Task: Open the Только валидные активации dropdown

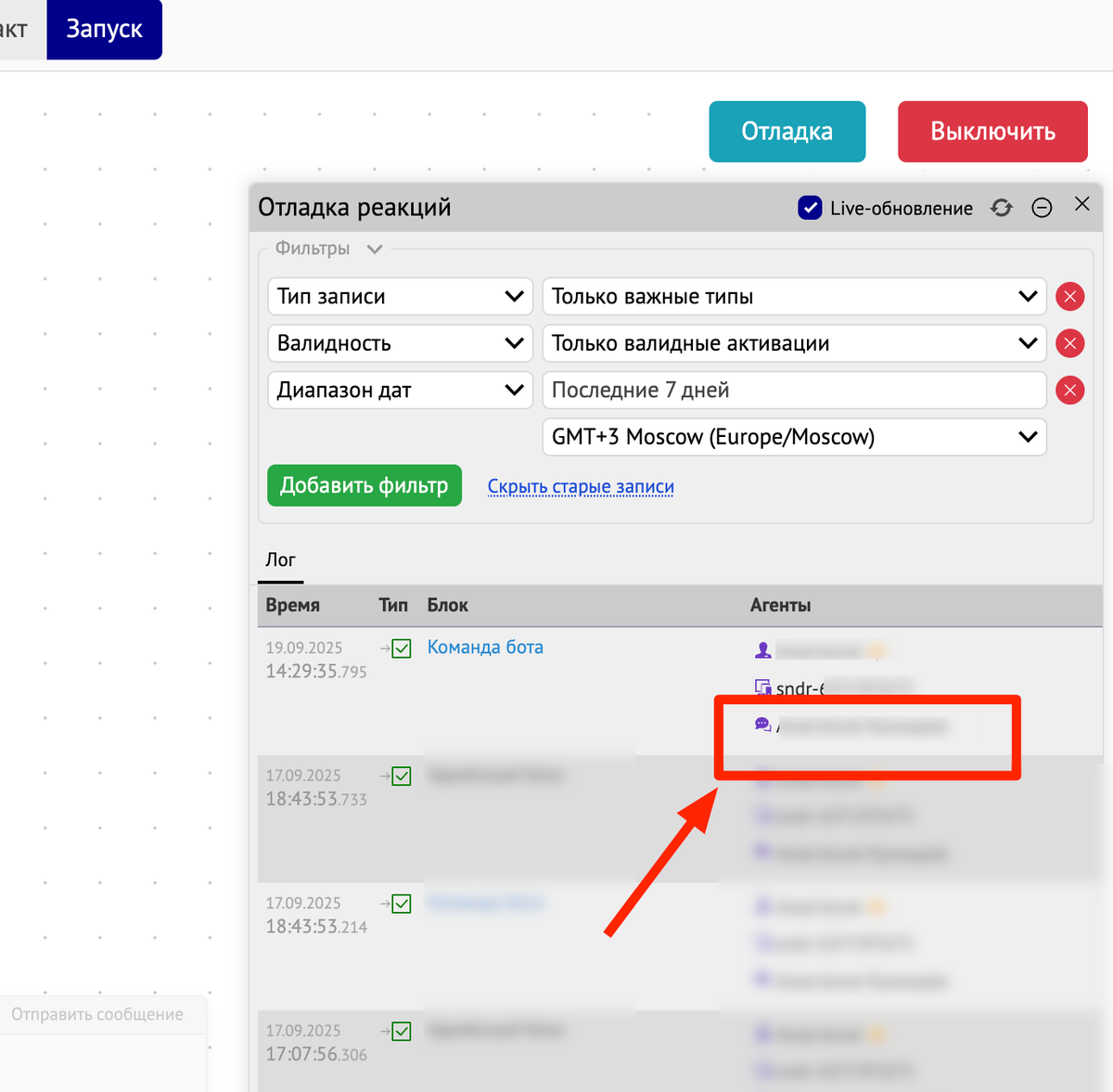Action: pos(794,343)
